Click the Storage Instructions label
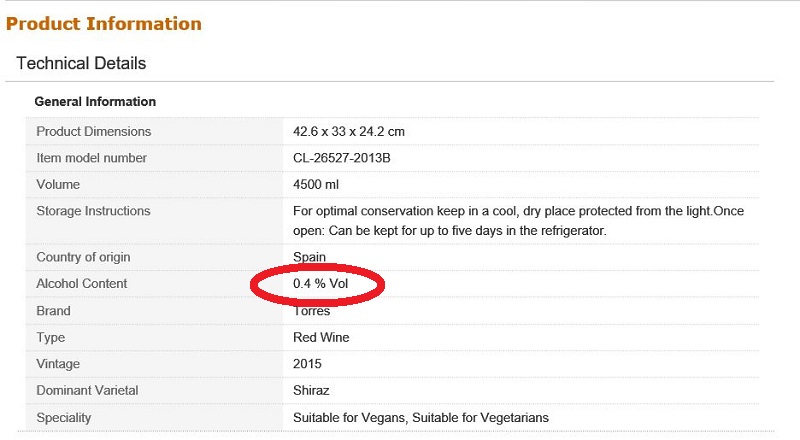The height and width of the screenshot is (440, 800). point(93,211)
